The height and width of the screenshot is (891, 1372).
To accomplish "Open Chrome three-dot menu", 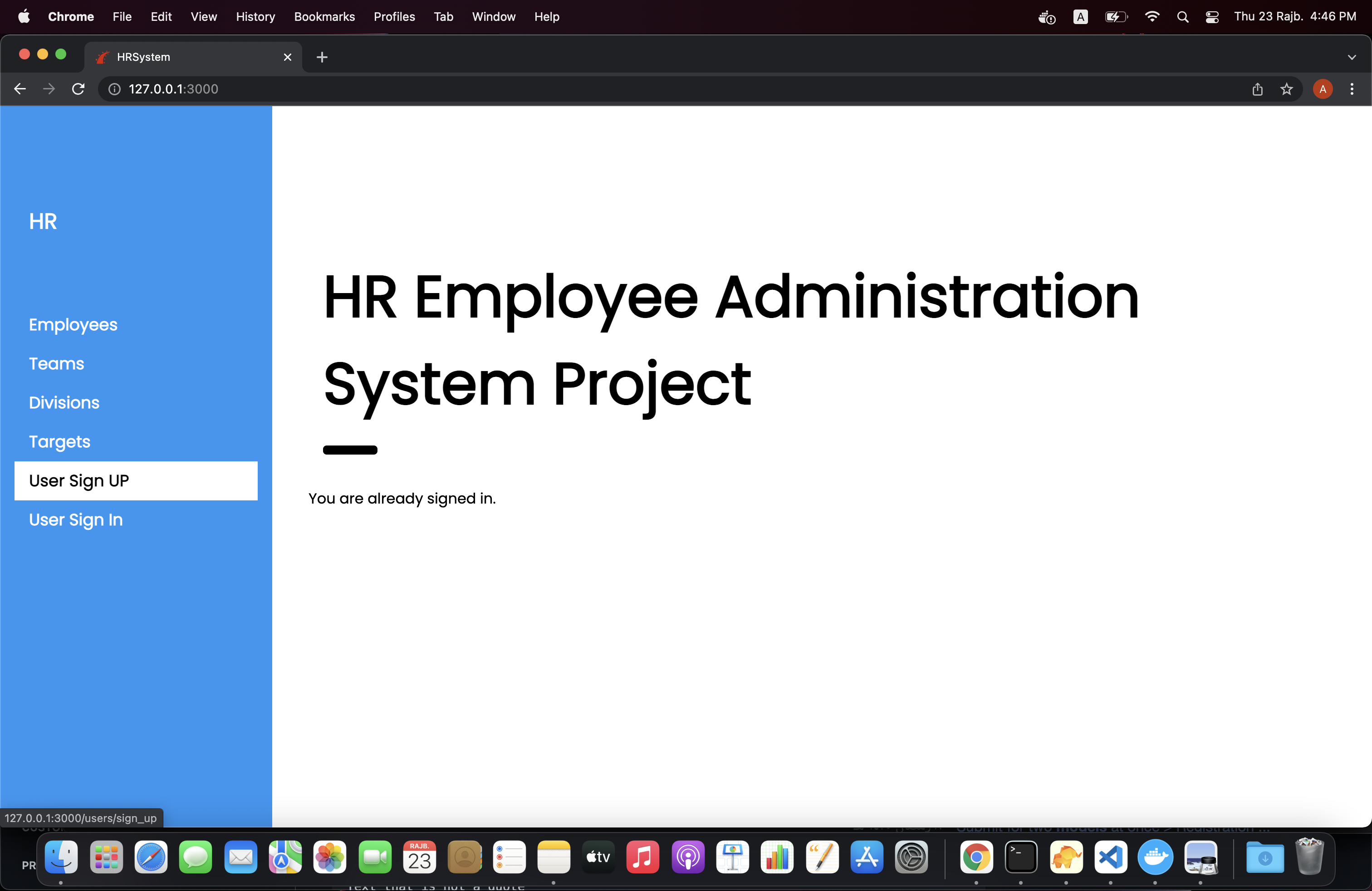I will pyautogui.click(x=1351, y=89).
